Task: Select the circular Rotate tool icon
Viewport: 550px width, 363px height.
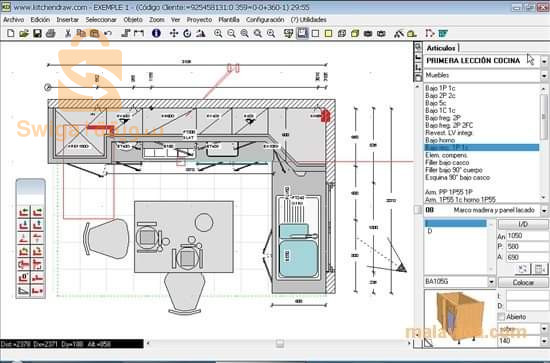Action: pyautogui.click(x=187, y=33)
